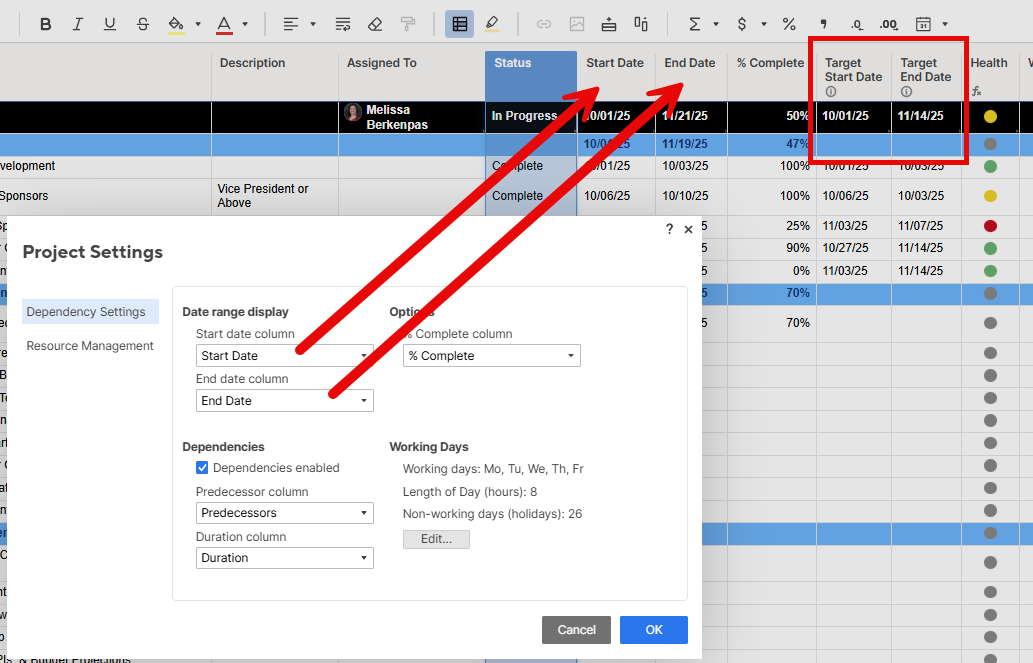The width and height of the screenshot is (1033, 663).
Task: Open conditional formatting grid icon
Action: click(x=459, y=24)
